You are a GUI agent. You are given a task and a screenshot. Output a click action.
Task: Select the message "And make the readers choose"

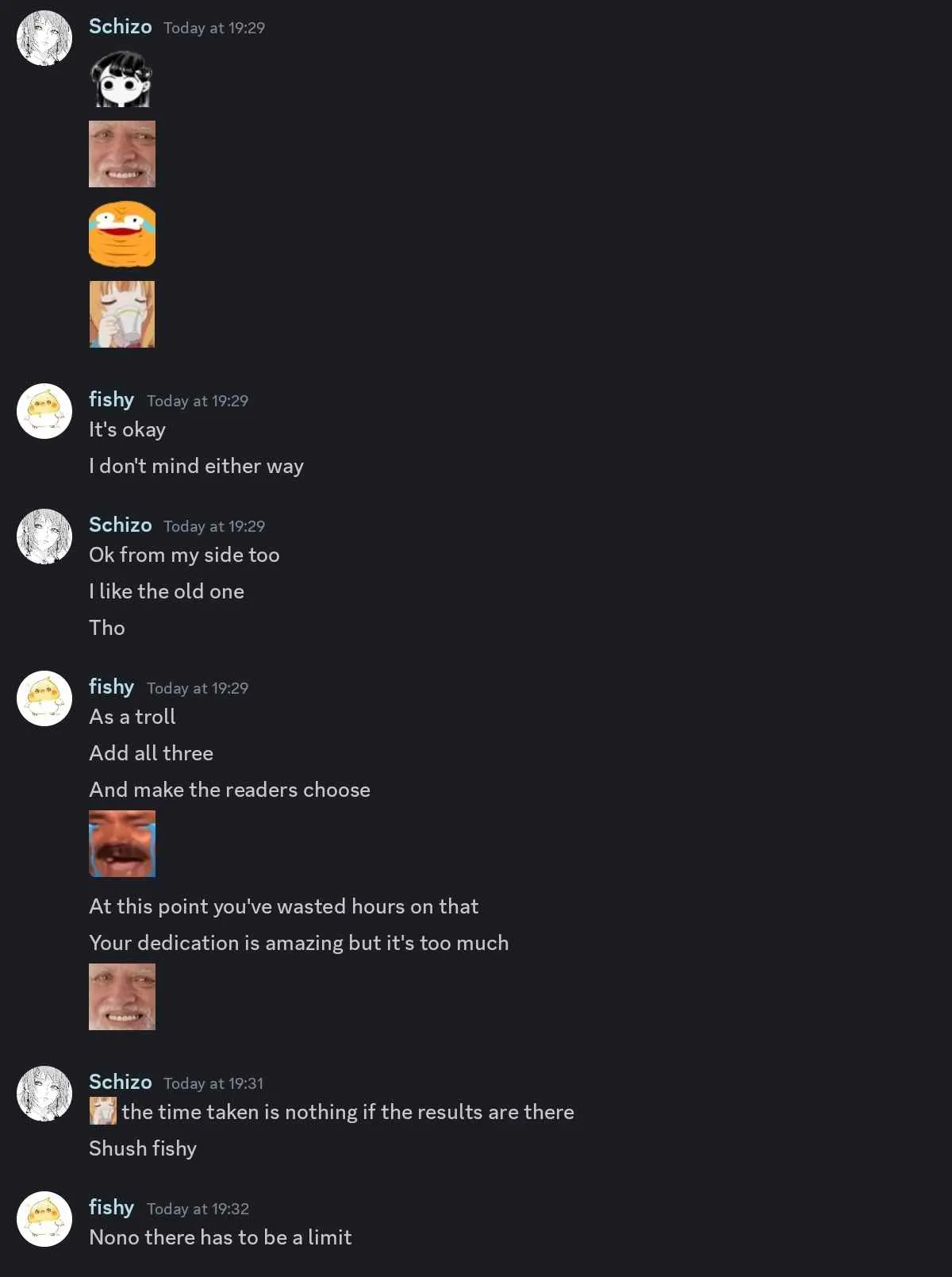[x=229, y=790]
